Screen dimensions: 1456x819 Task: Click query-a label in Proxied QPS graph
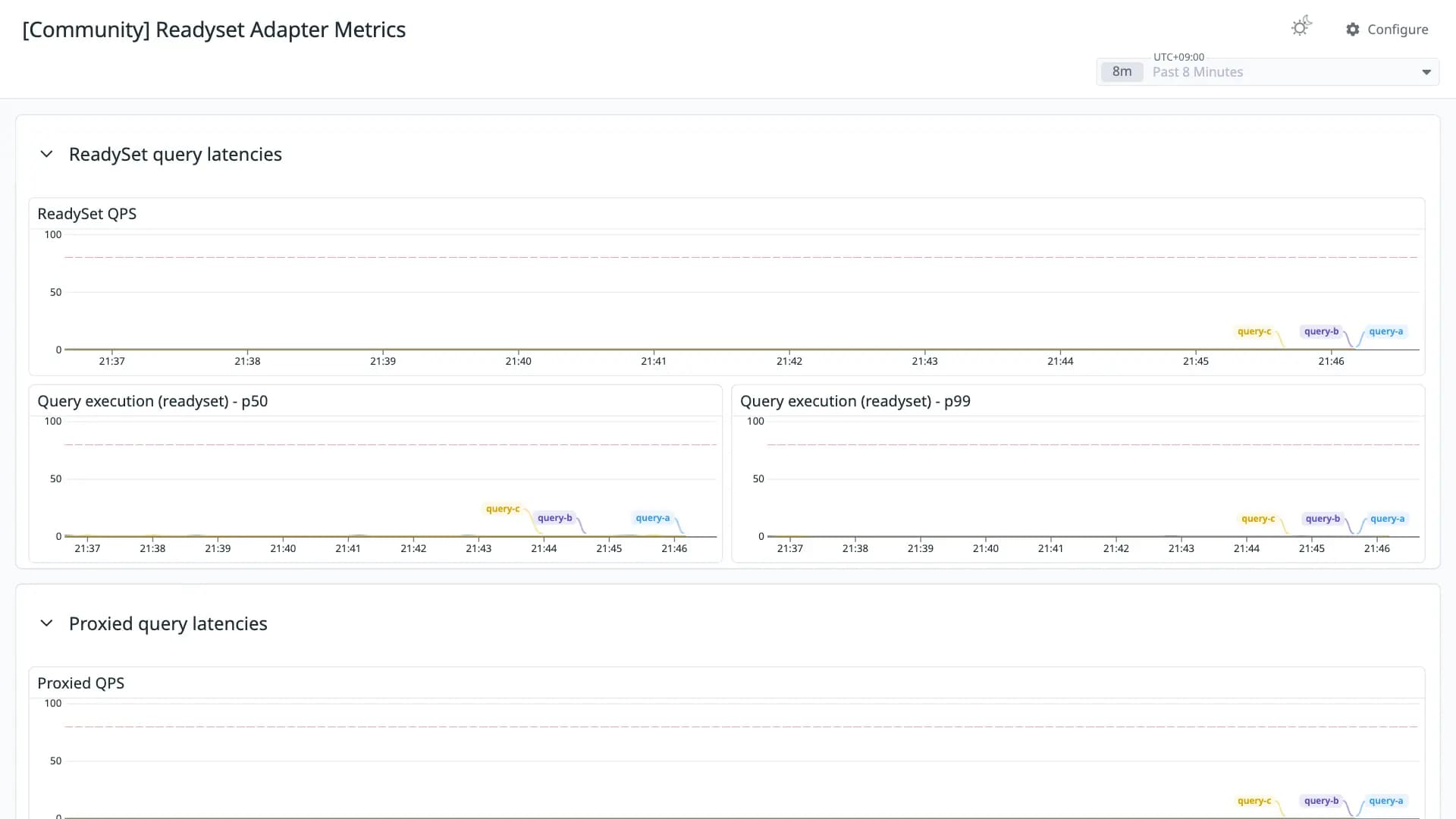(1386, 801)
